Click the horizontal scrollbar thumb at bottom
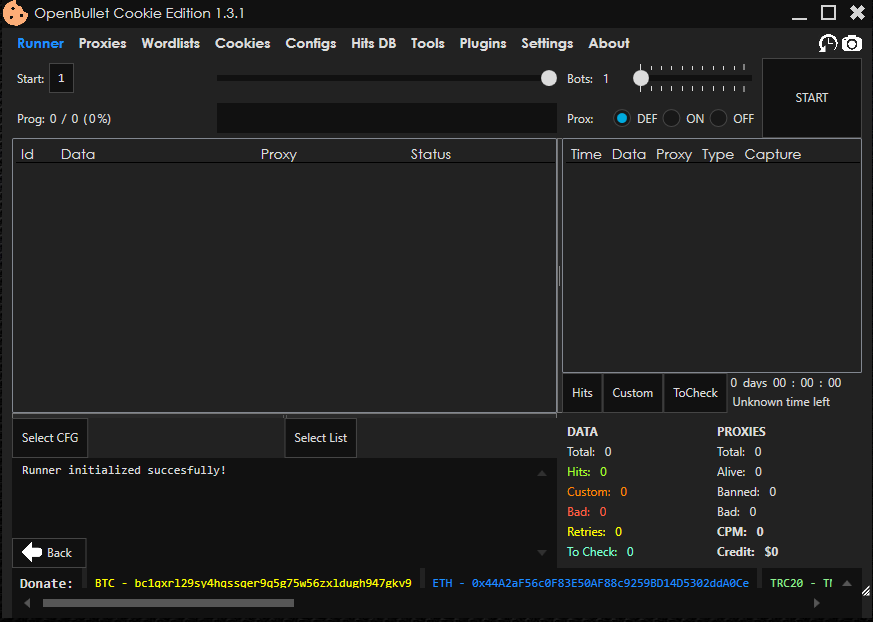Image resolution: width=873 pixels, height=622 pixels. tap(168, 603)
